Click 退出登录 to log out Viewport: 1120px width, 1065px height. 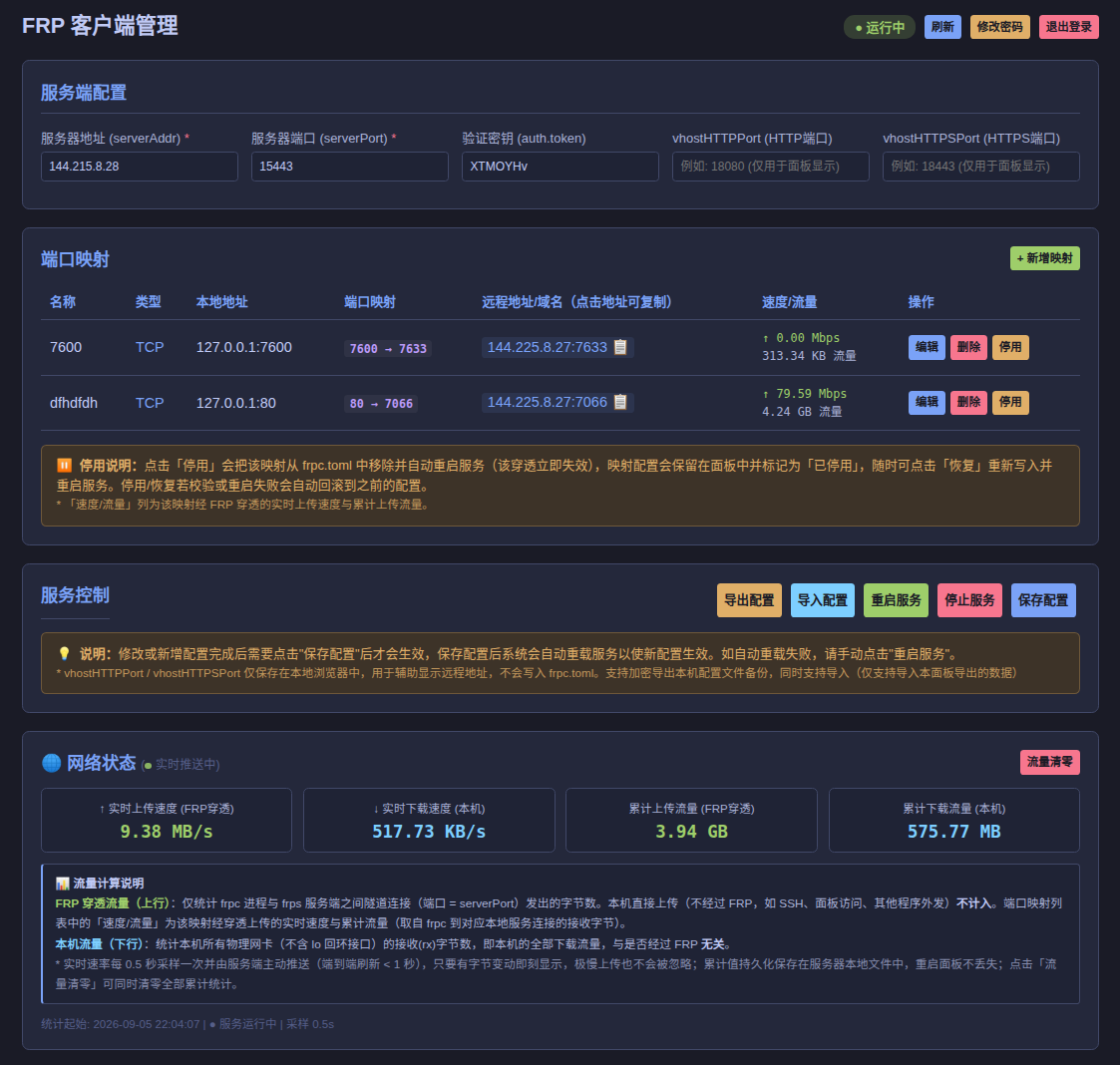pyautogui.click(x=1068, y=27)
